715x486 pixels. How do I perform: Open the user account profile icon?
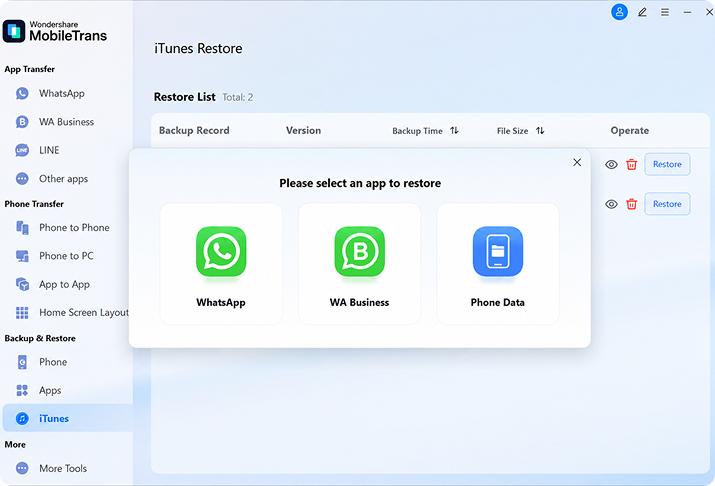pos(619,12)
